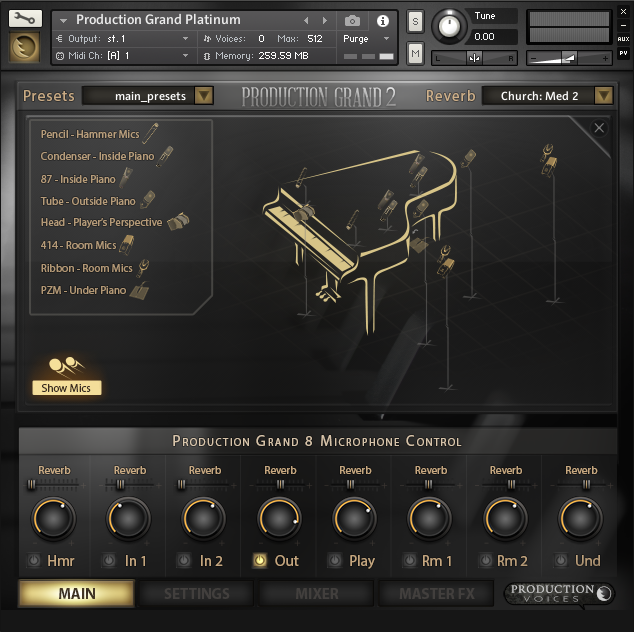Click the Pencil - Hammer Mics label
Image resolution: width=634 pixels, height=632 pixels.
tap(90, 134)
